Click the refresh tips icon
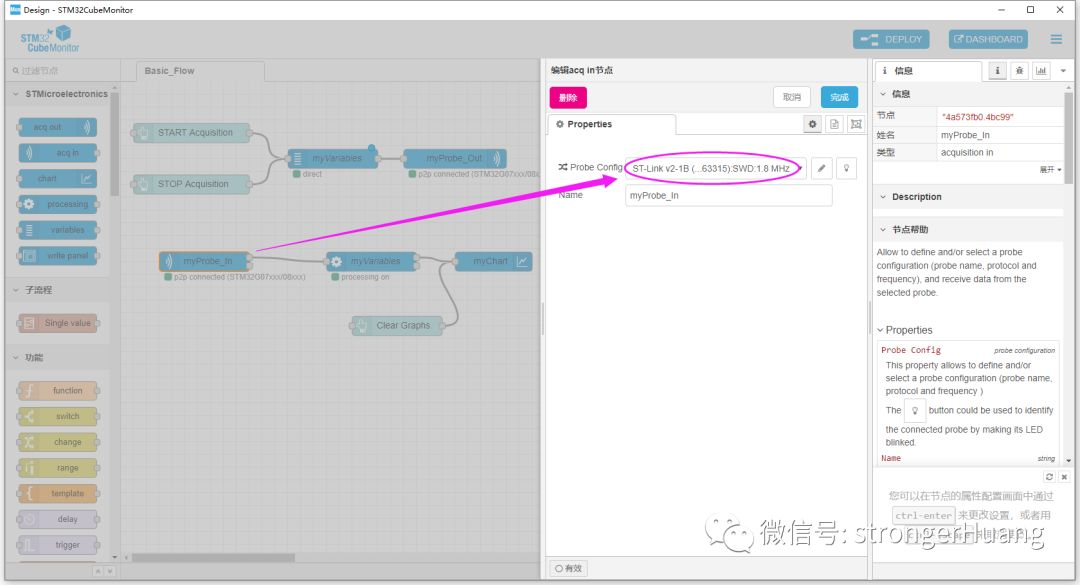The image size is (1080, 585). (1049, 477)
